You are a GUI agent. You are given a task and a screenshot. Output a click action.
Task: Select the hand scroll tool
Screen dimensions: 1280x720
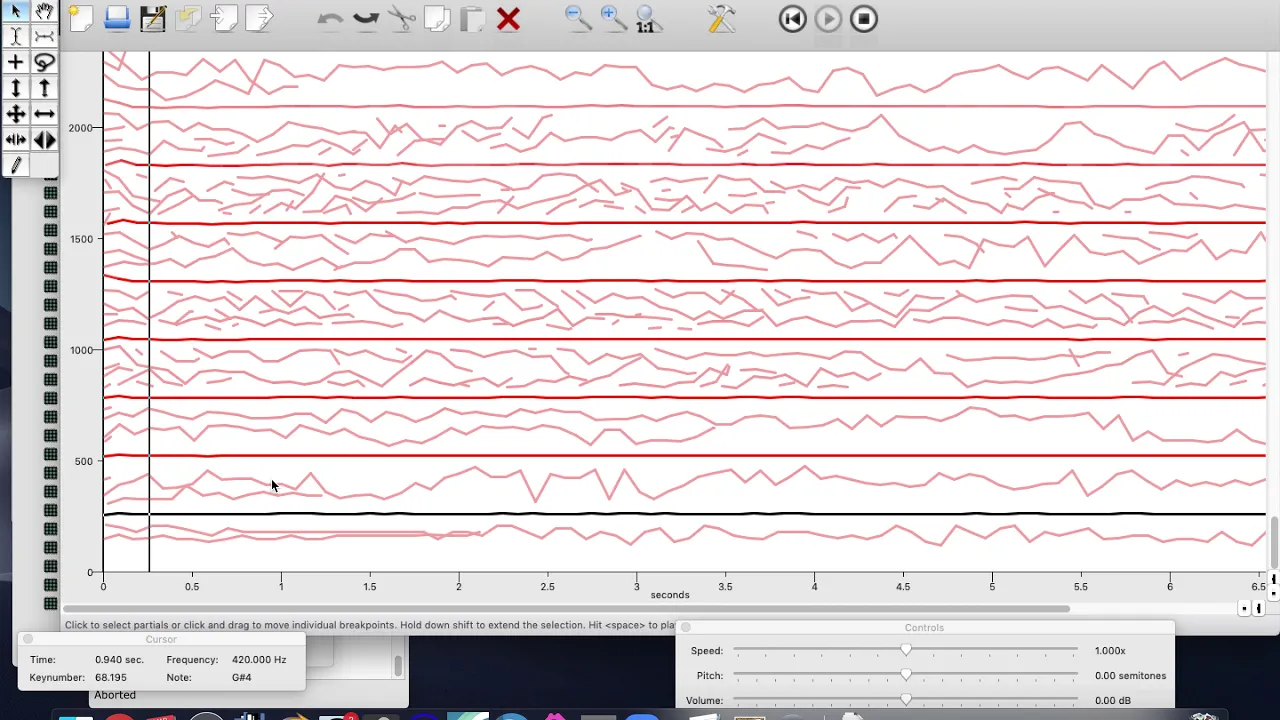coord(44,11)
